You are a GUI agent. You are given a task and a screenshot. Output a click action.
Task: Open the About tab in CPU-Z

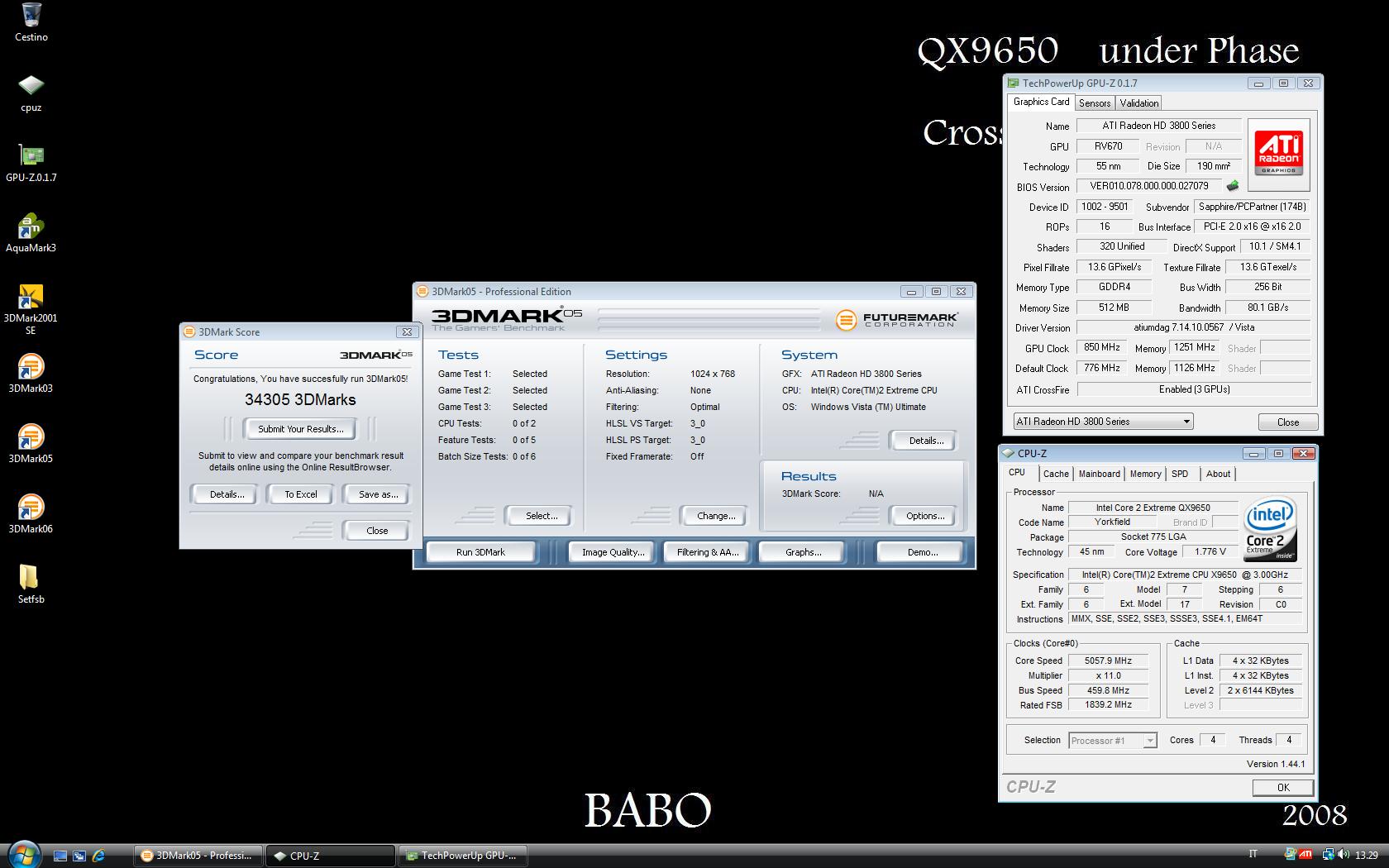point(1218,474)
